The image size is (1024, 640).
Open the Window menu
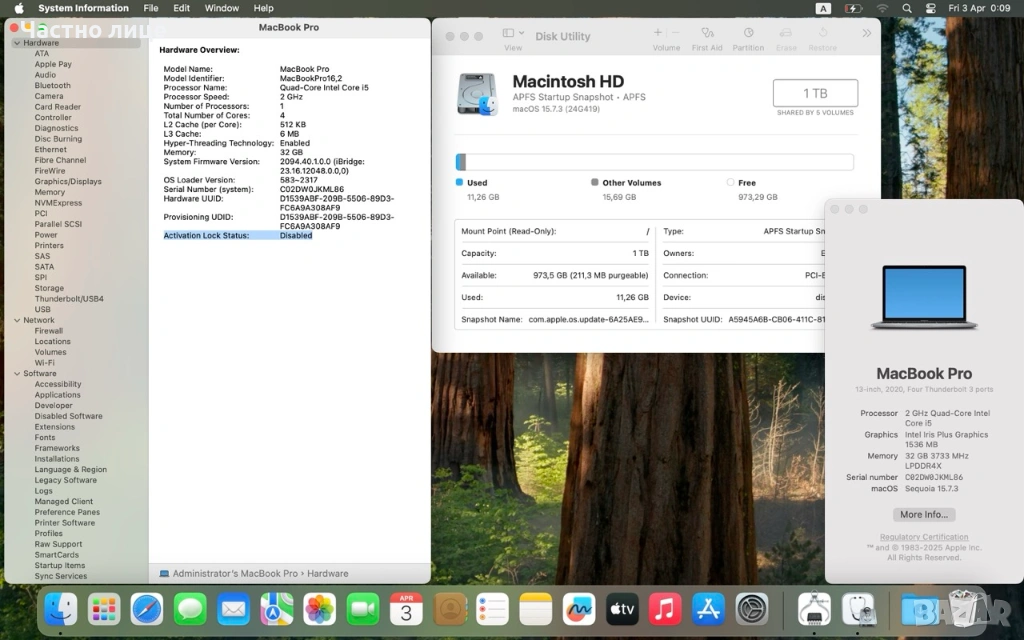click(221, 8)
